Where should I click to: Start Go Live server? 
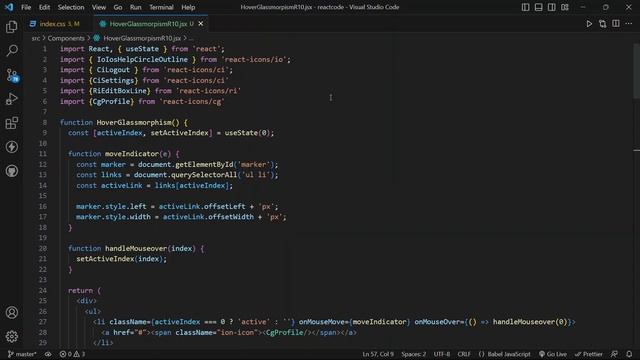tap(553, 354)
